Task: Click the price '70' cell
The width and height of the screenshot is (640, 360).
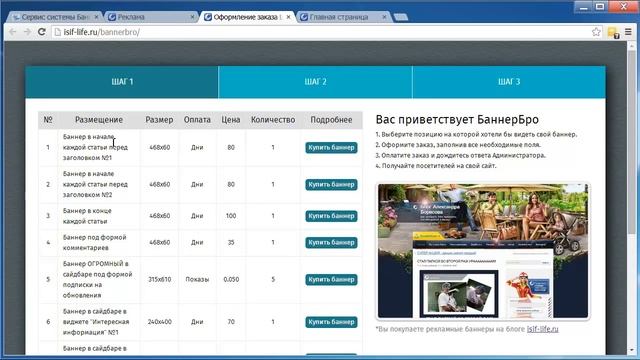Action: point(231,322)
